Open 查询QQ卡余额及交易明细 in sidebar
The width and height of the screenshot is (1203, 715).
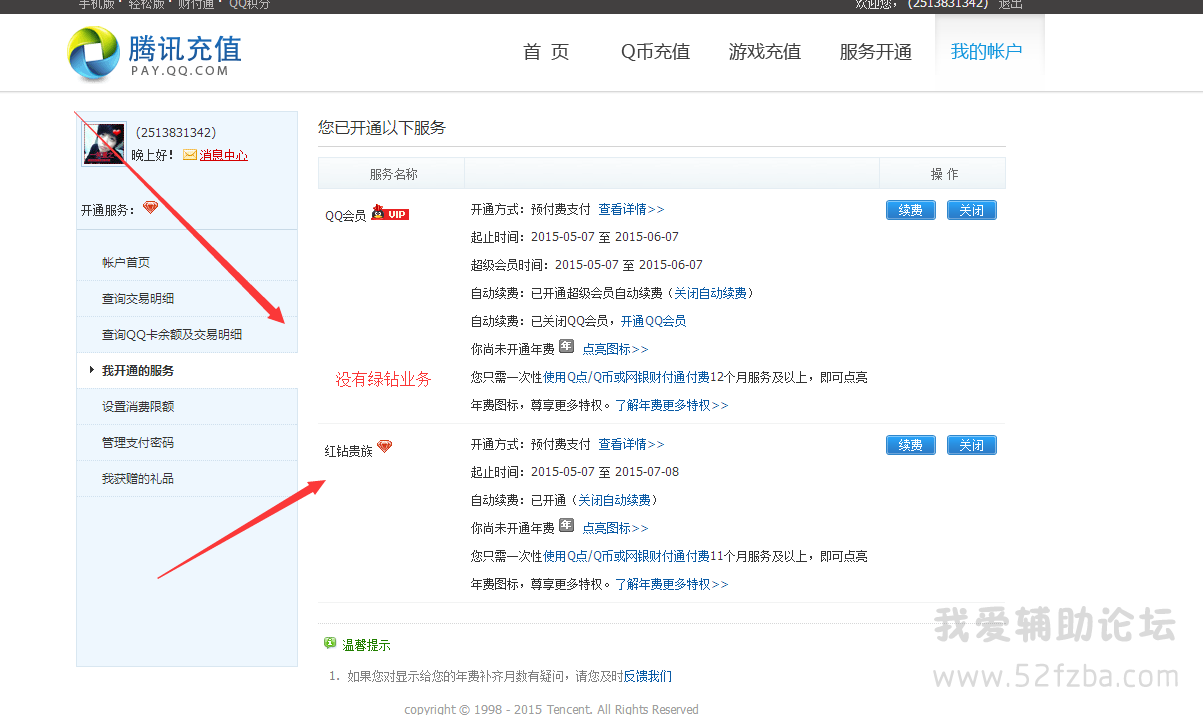pyautogui.click(x=172, y=335)
